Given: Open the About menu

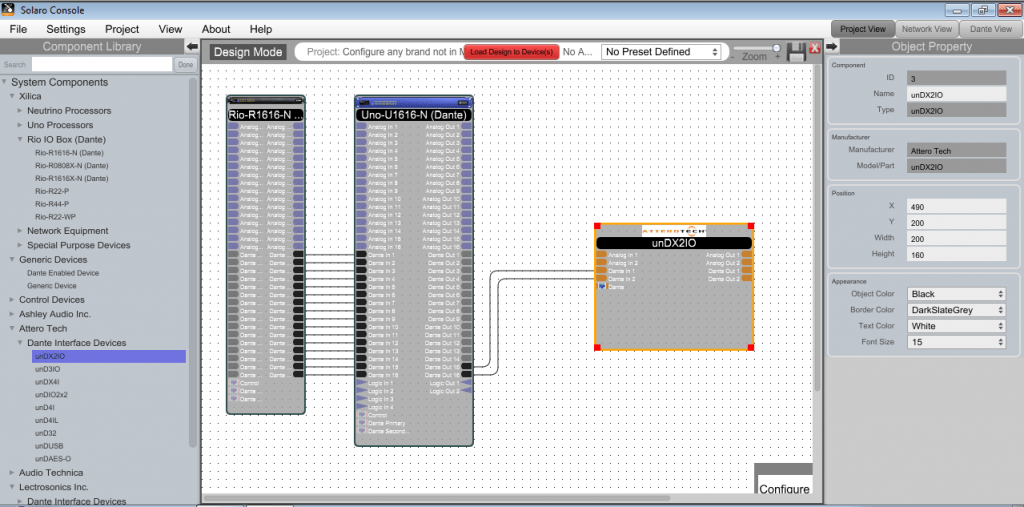Looking at the screenshot, I should tap(216, 29).
